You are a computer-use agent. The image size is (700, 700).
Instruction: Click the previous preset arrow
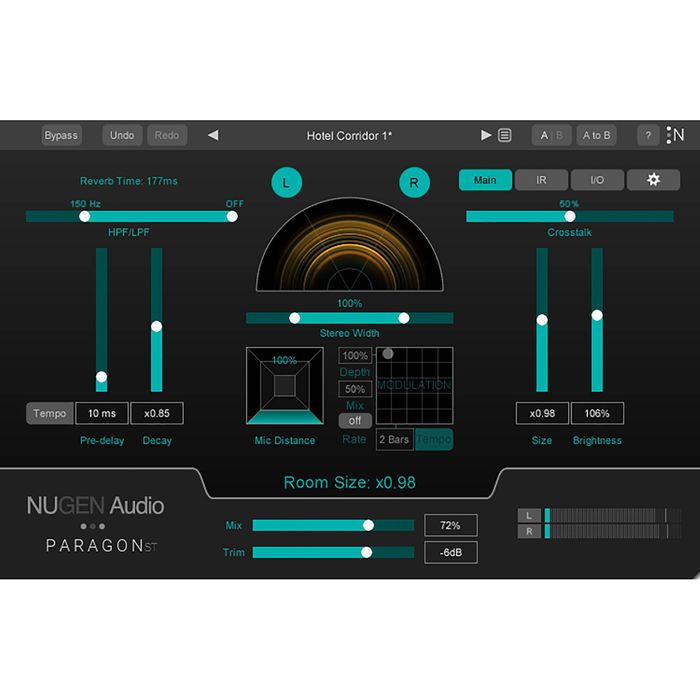coord(213,135)
